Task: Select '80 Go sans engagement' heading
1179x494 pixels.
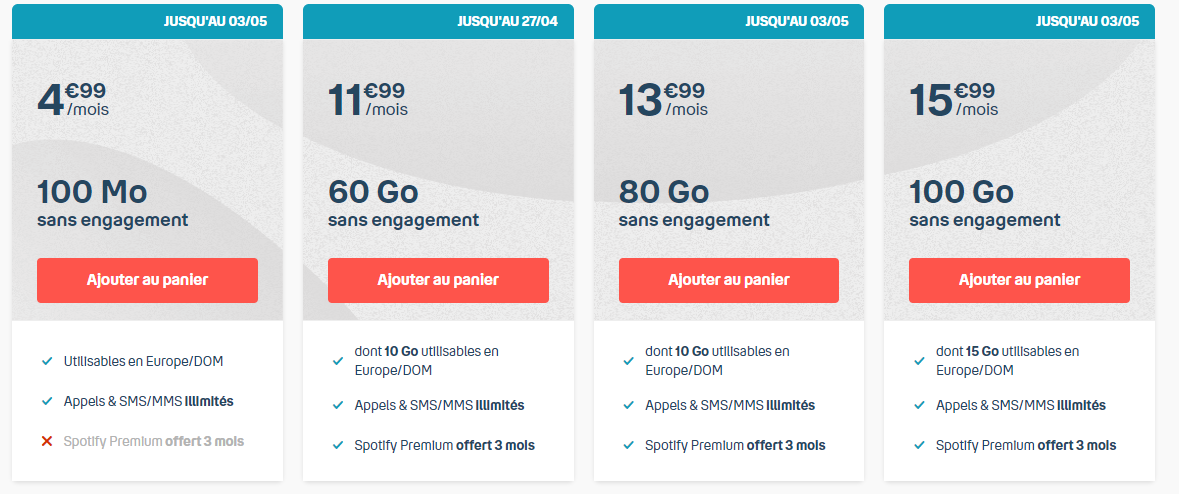Action: [693, 204]
